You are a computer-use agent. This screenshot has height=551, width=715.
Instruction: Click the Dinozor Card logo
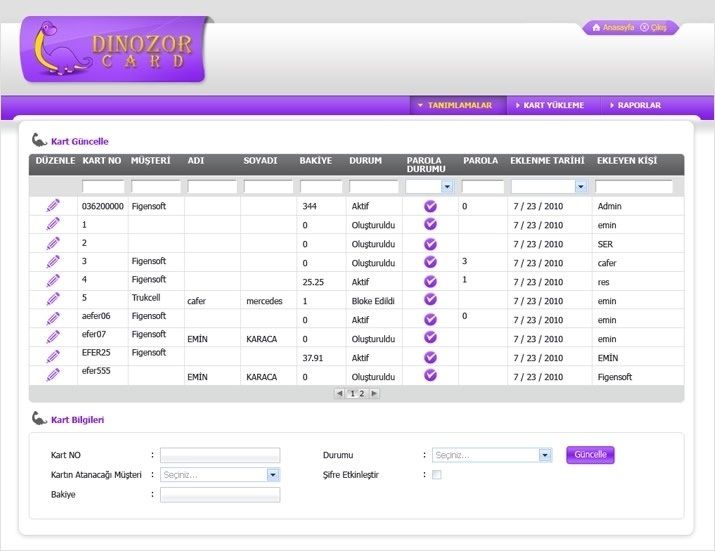pyautogui.click(x=113, y=49)
